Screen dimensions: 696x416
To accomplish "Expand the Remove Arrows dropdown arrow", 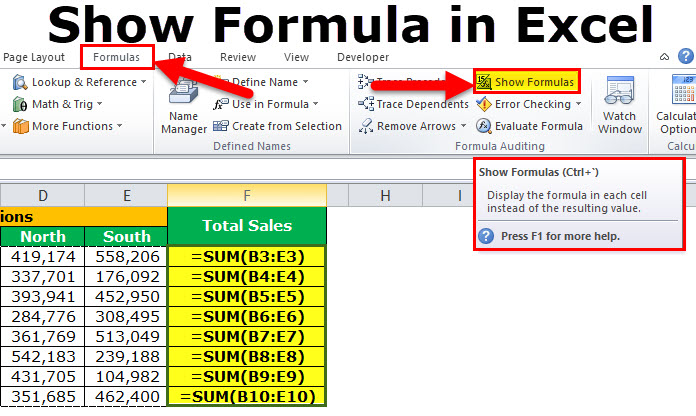I will click(463, 126).
